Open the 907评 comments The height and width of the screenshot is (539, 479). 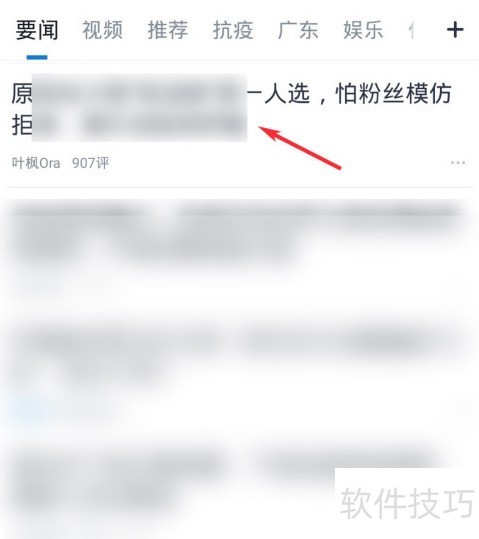point(90,163)
